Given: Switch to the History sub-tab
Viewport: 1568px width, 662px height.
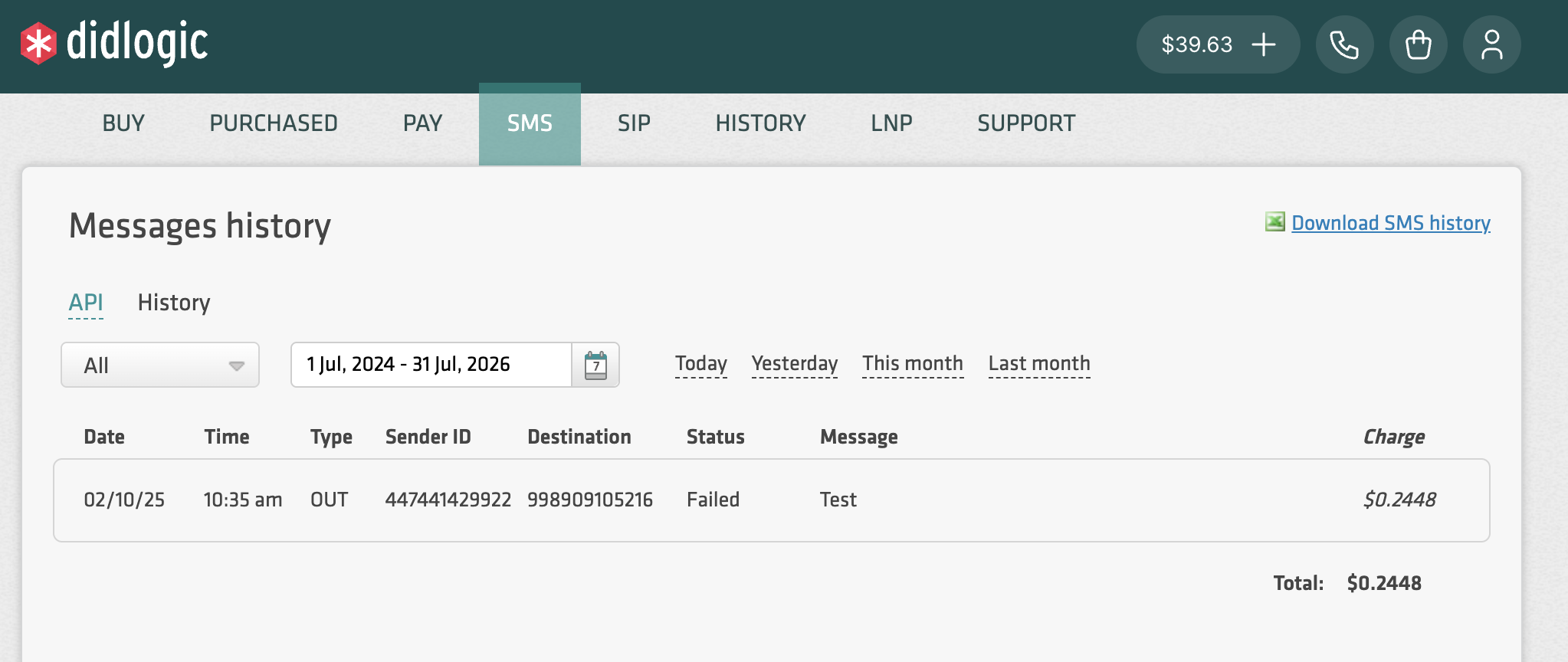Looking at the screenshot, I should pos(174,303).
